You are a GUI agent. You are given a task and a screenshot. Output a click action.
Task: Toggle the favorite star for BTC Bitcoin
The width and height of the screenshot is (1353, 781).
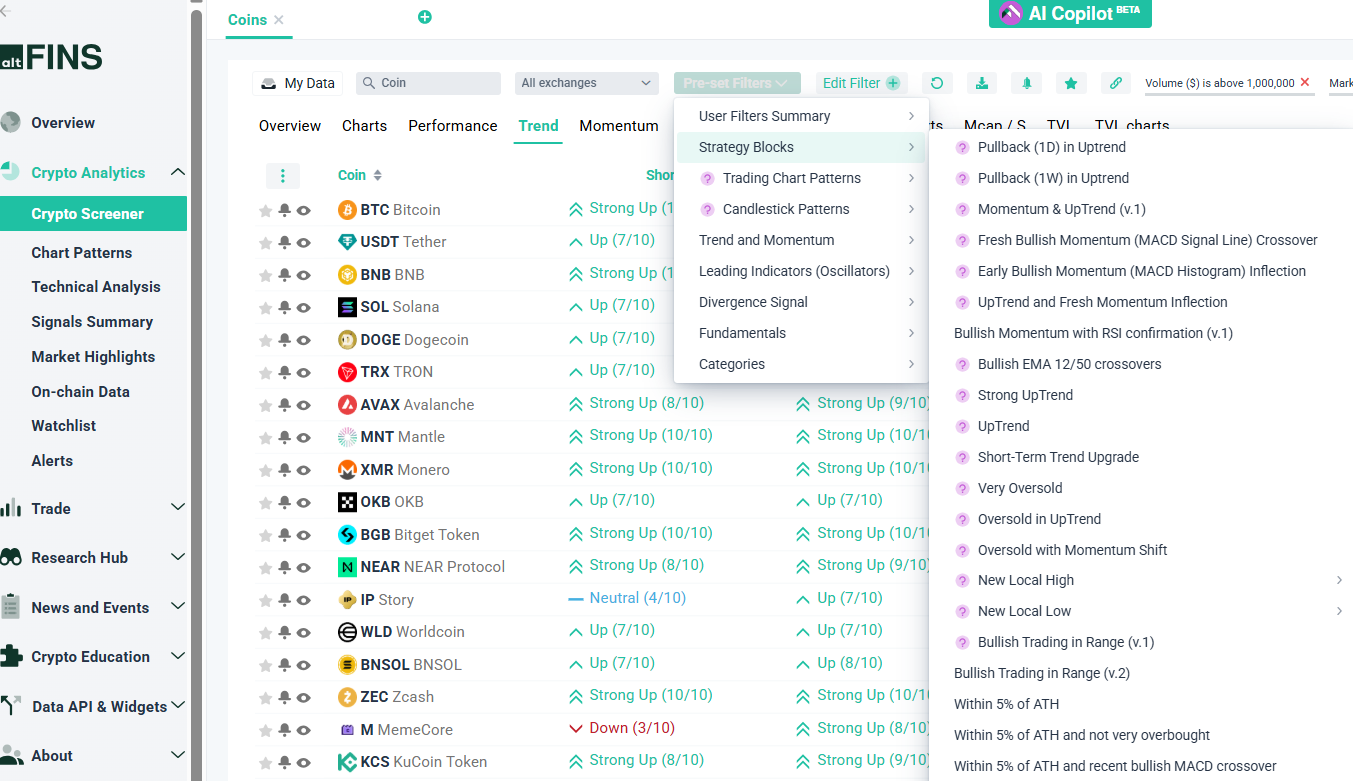tap(265, 210)
